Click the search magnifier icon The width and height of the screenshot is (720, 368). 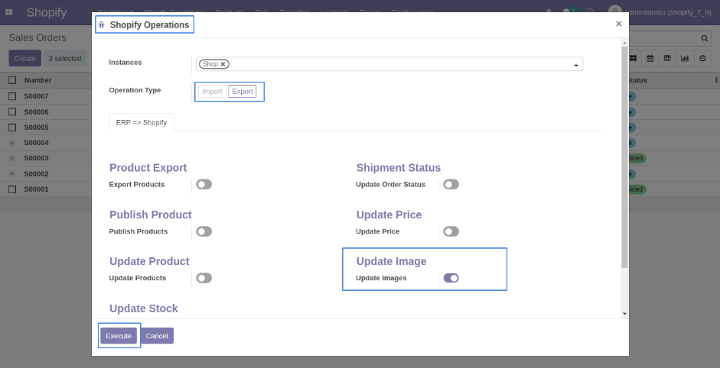pos(704,39)
